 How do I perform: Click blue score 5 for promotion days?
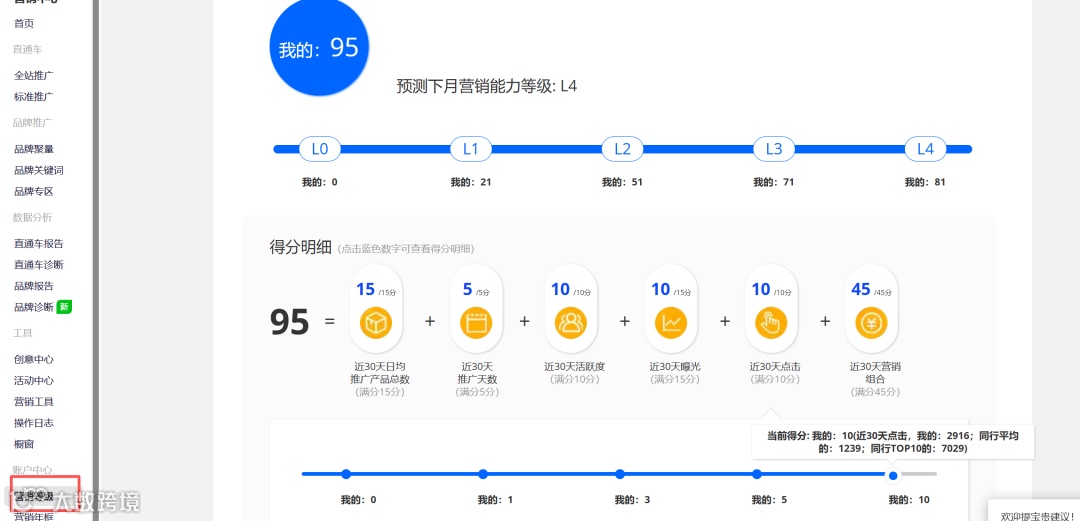click(x=467, y=289)
